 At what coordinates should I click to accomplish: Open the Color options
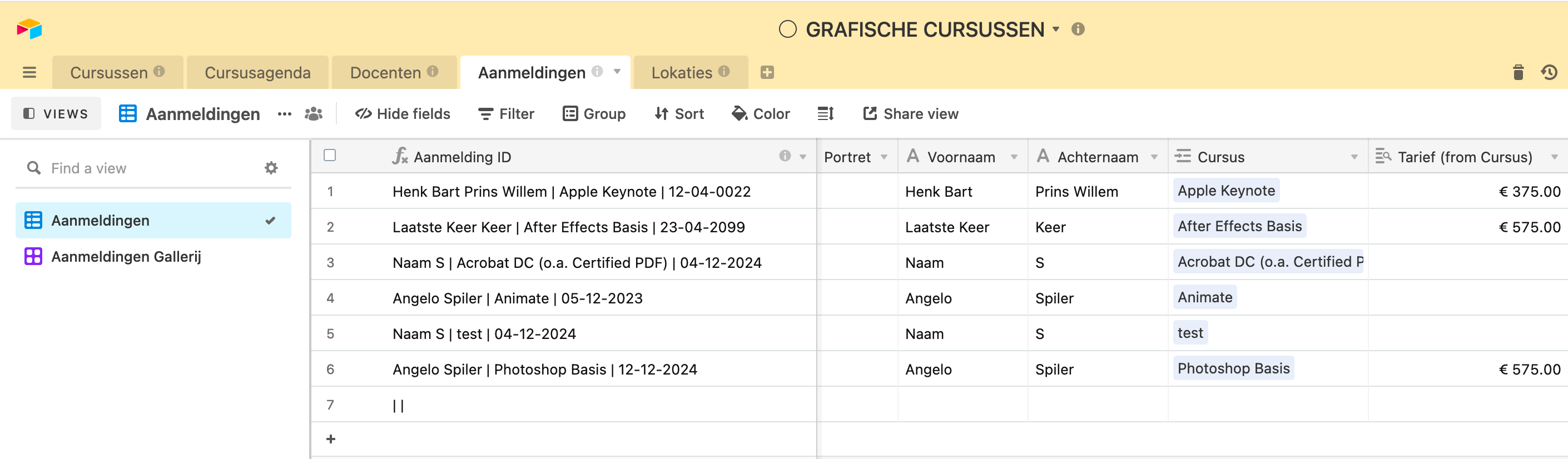tap(761, 114)
